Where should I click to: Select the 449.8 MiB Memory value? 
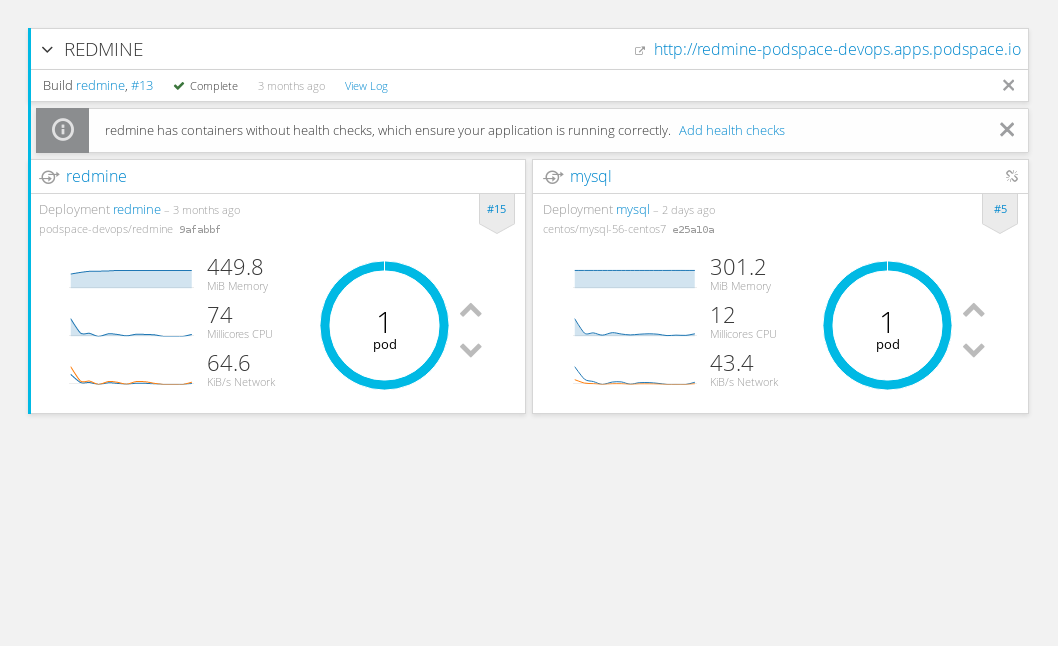point(235,267)
